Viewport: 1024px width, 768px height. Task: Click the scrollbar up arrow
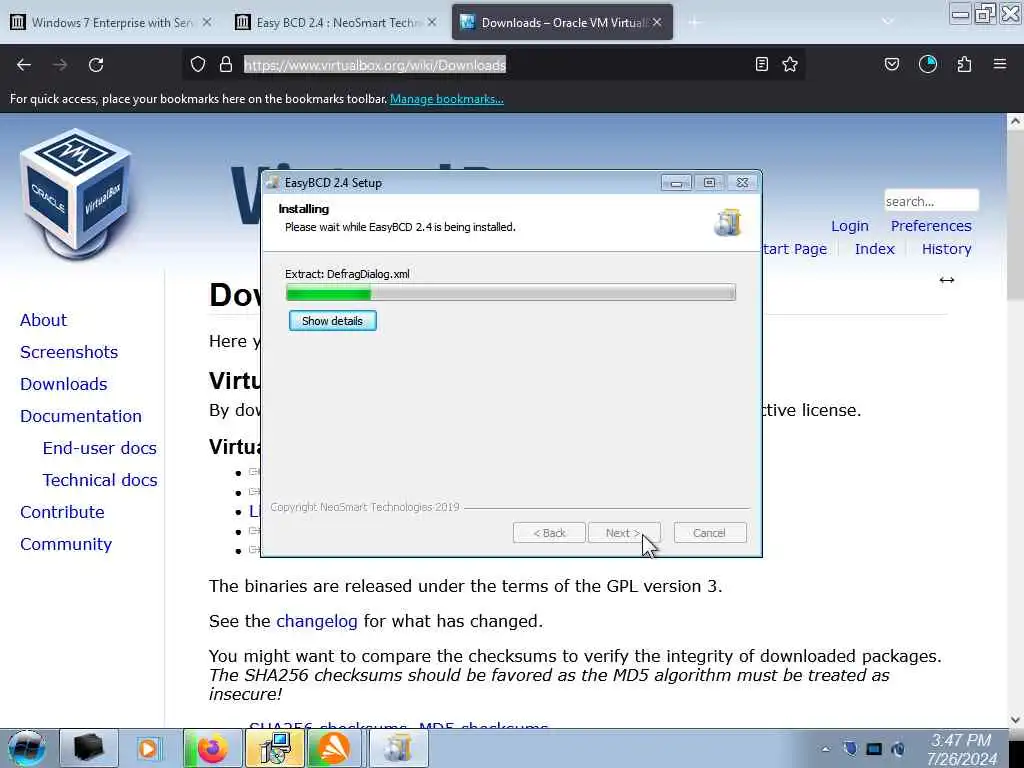[x=1015, y=121]
